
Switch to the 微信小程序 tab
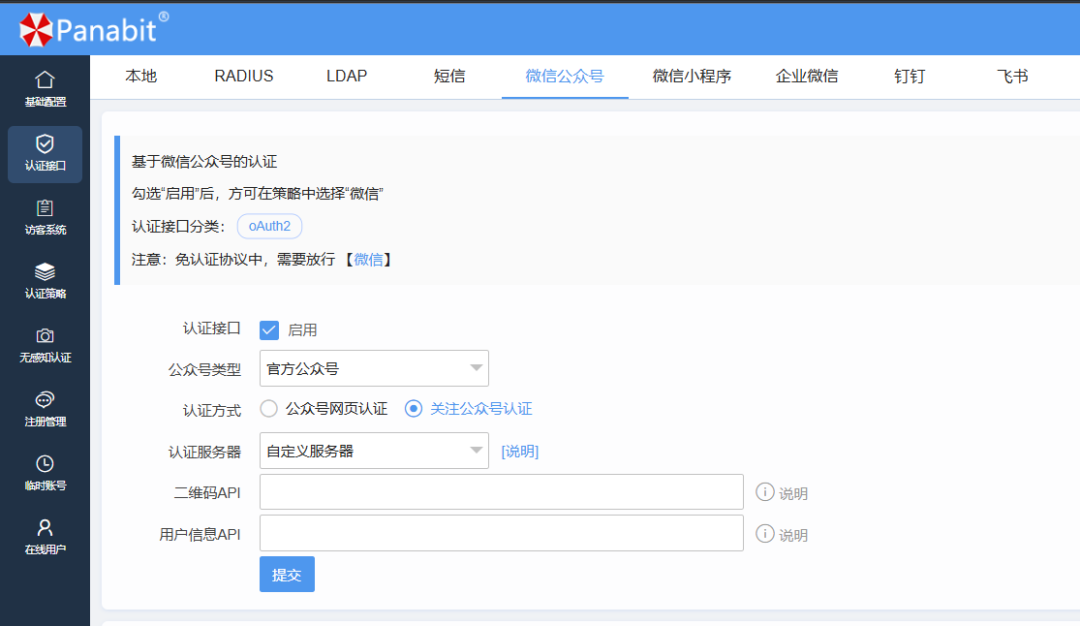[x=691, y=76]
